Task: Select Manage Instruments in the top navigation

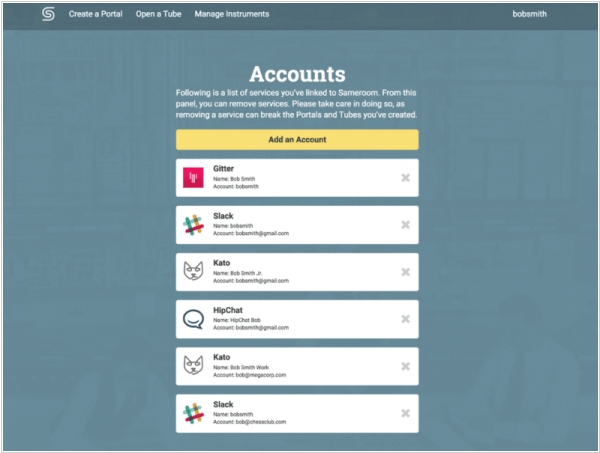Action: (x=232, y=14)
